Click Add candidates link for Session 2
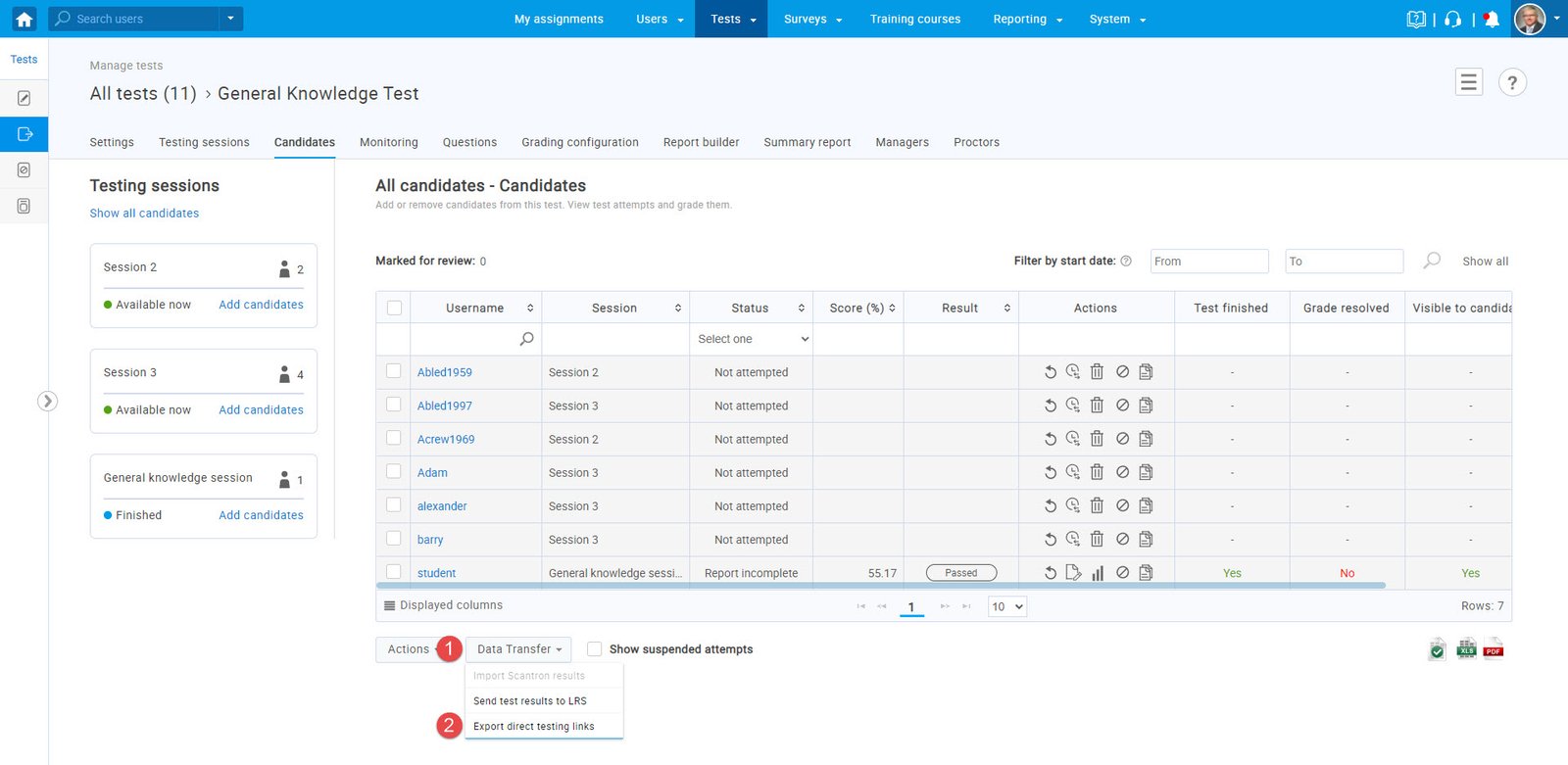The width and height of the screenshot is (1568, 765). coord(261,305)
